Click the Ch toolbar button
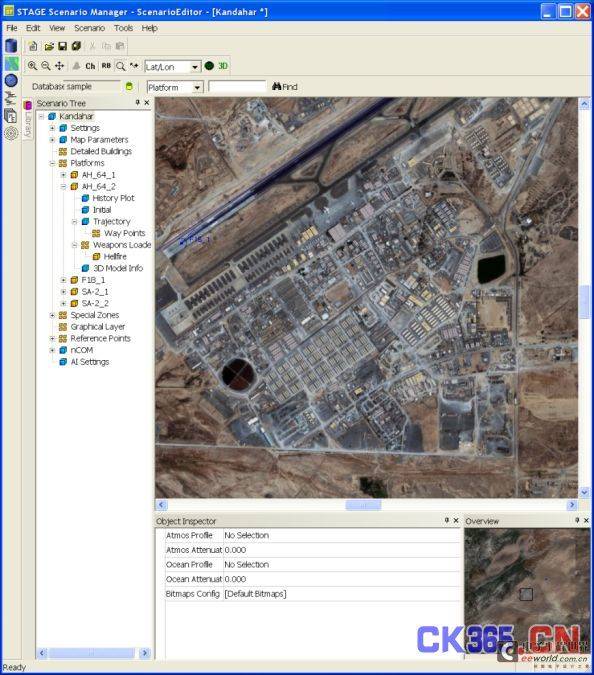594x675 pixels. click(x=90, y=66)
